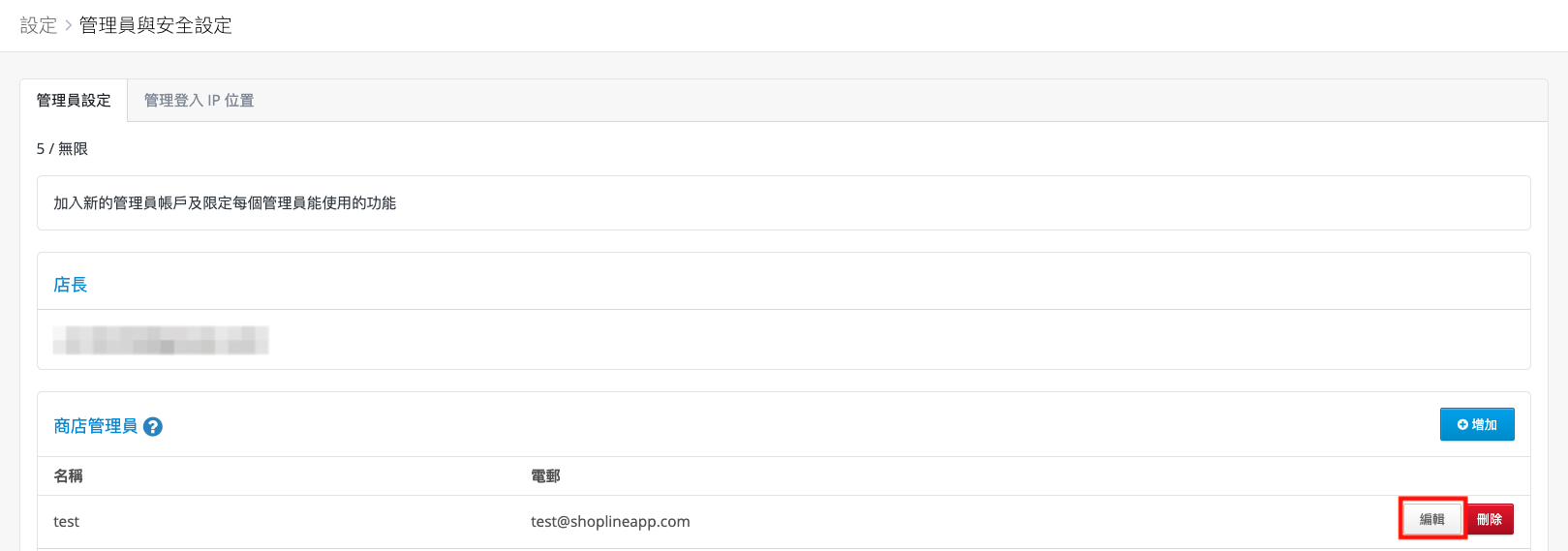Select the 店長 section heading
The image size is (1568, 551).
[71, 285]
